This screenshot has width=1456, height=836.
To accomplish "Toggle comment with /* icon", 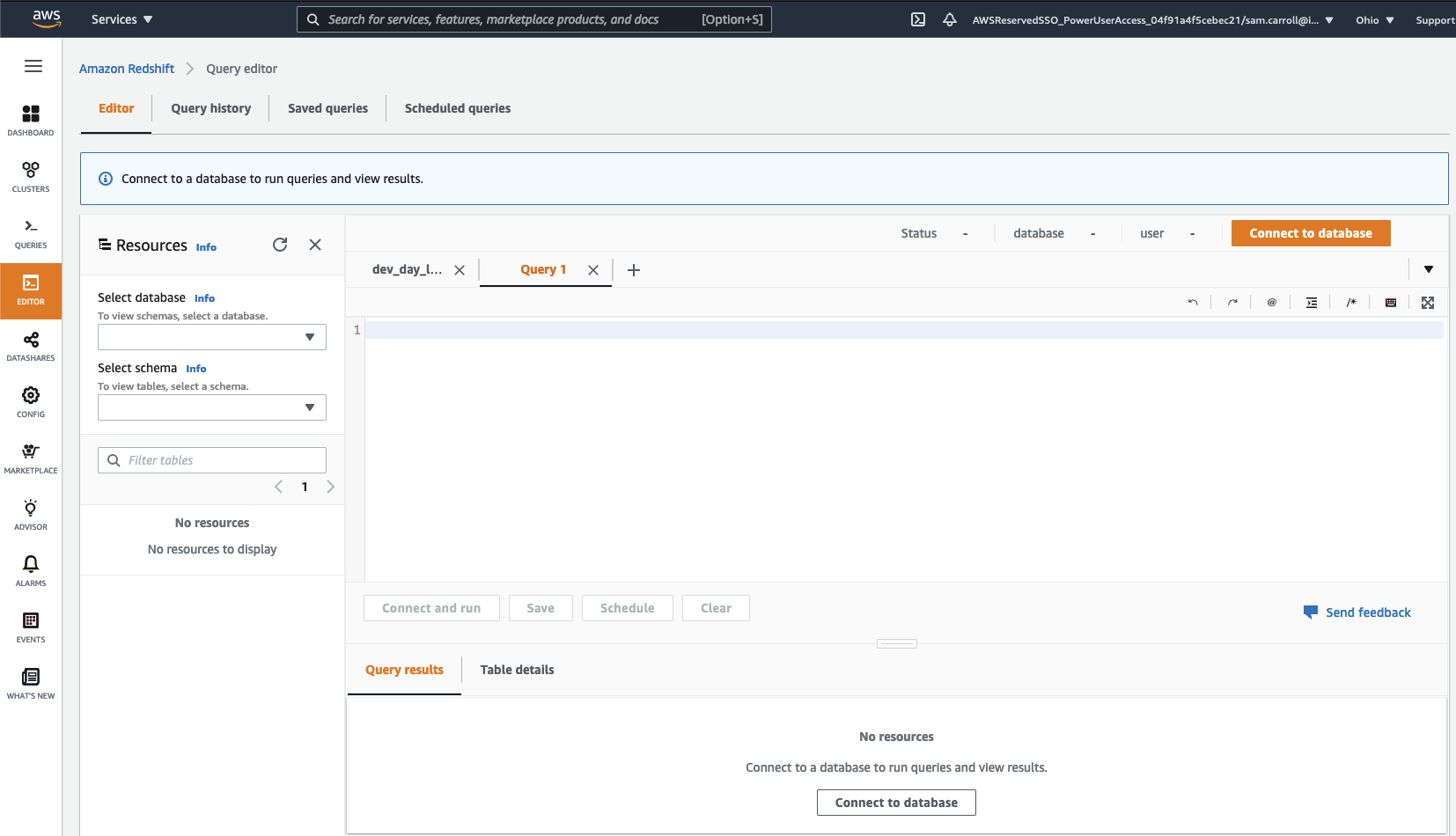I will pos(1351,303).
